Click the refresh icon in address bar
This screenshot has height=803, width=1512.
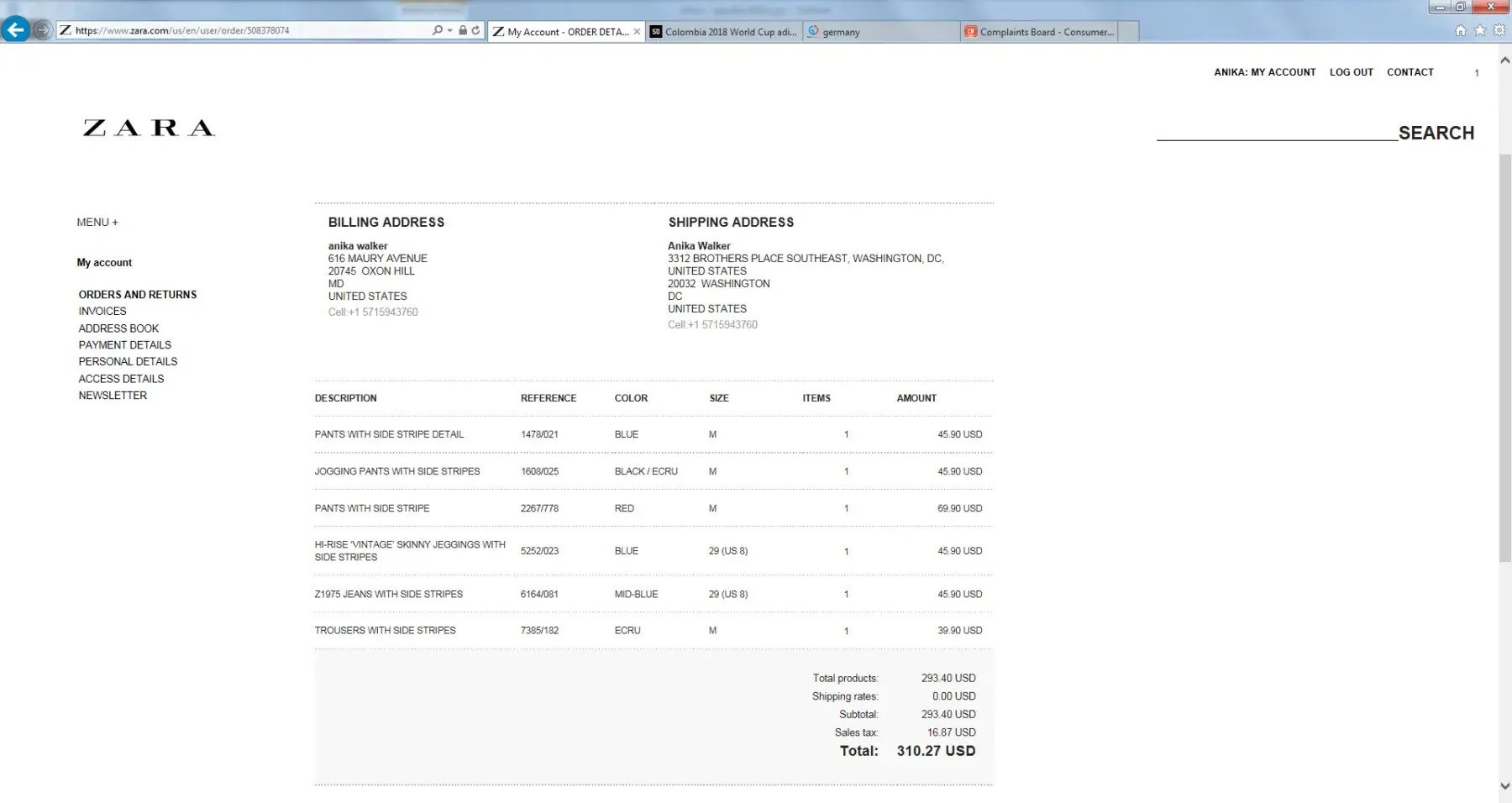coord(475,30)
